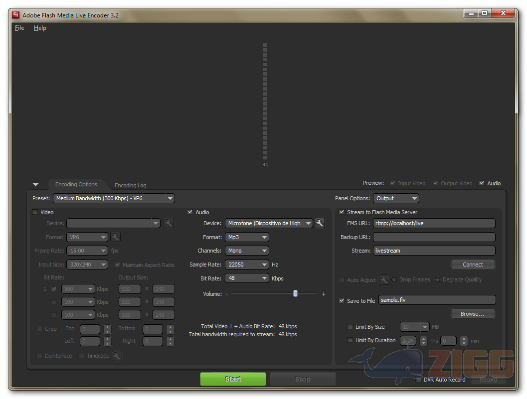The image size is (527, 399).
Task: Toggle first video bit rate checkbox
Action: point(54,289)
